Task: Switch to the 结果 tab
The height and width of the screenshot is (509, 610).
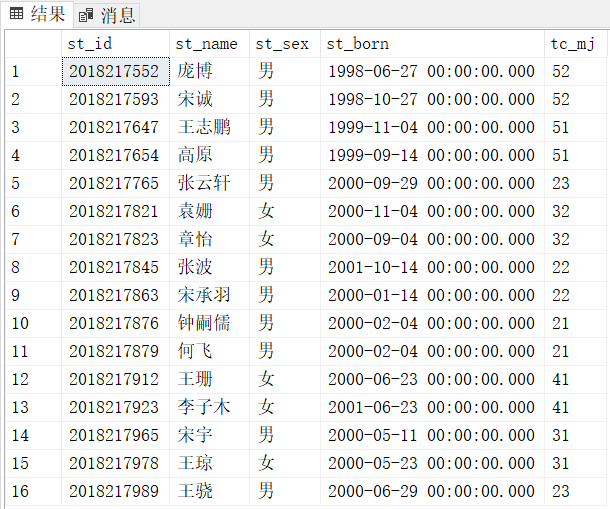Action: (37, 14)
